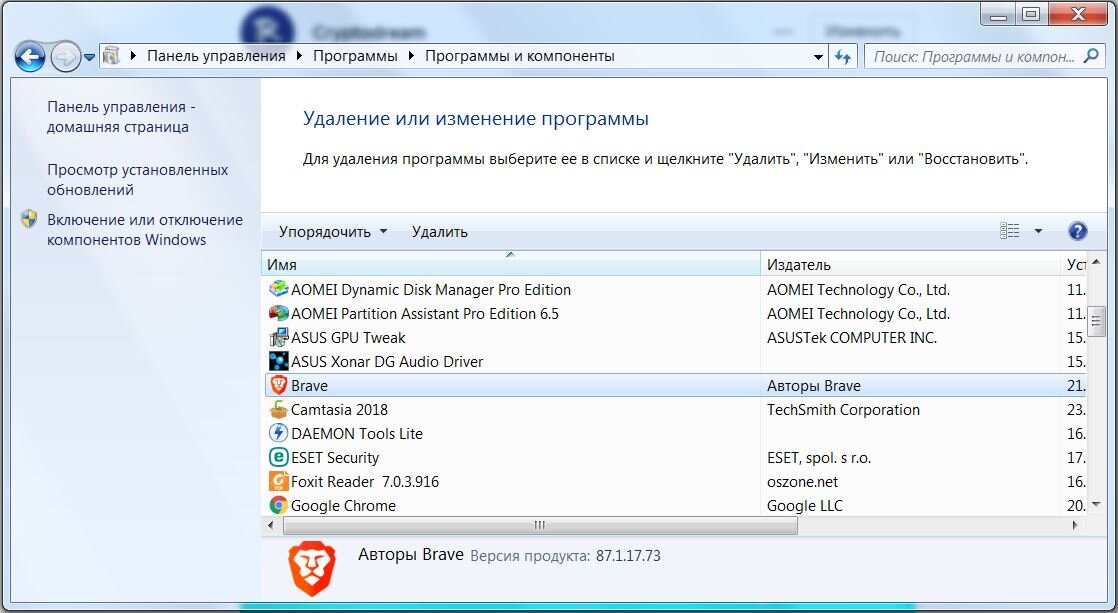Sort by Имя column header
The height and width of the screenshot is (613, 1118).
(511, 264)
